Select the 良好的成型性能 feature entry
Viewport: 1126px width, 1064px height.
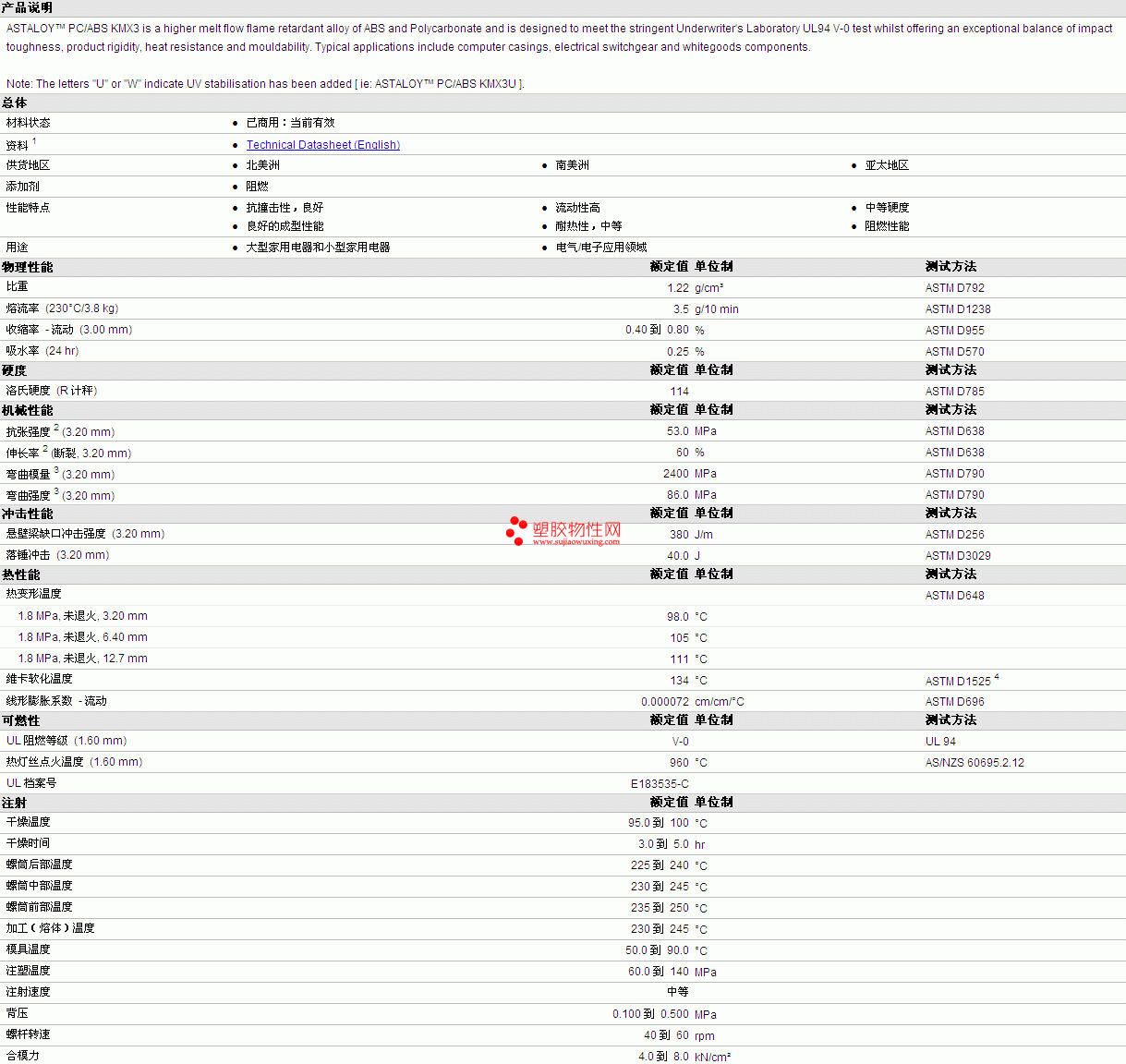tap(285, 226)
